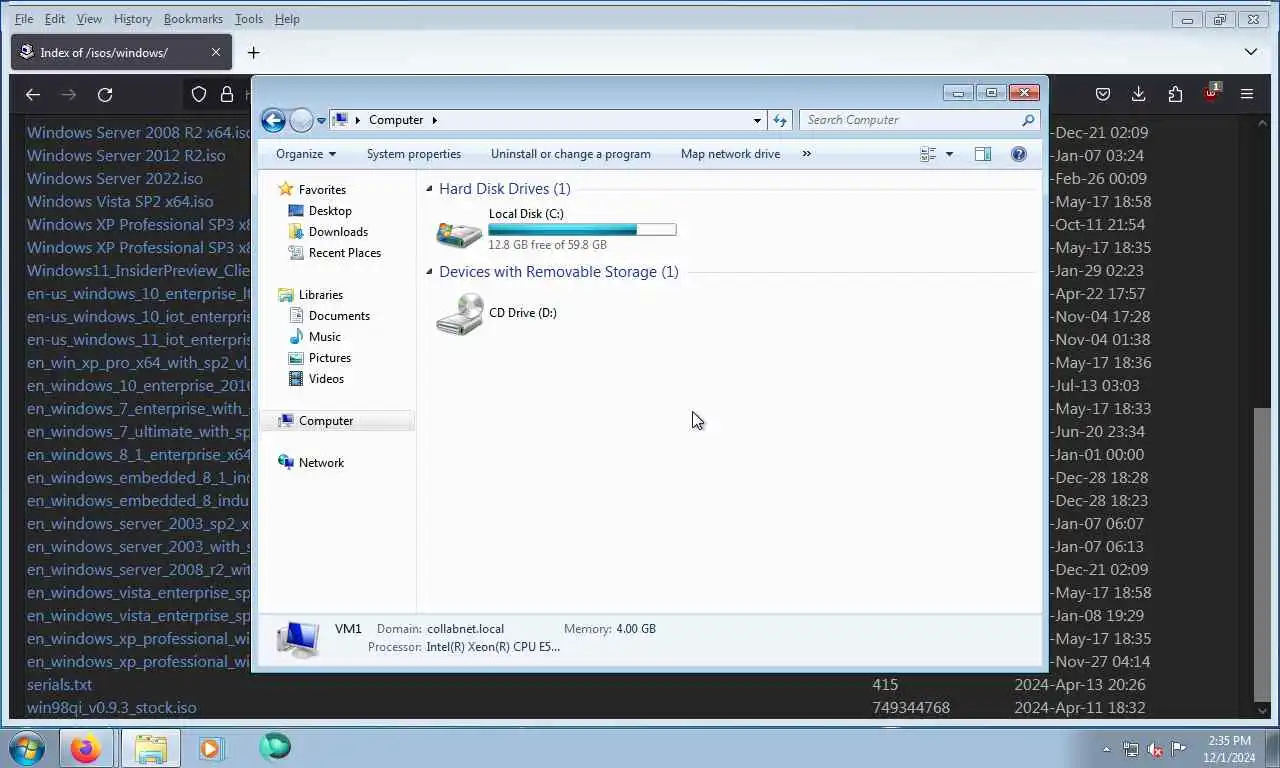Open recent pages dropdown beside Forward button

click(x=321, y=120)
